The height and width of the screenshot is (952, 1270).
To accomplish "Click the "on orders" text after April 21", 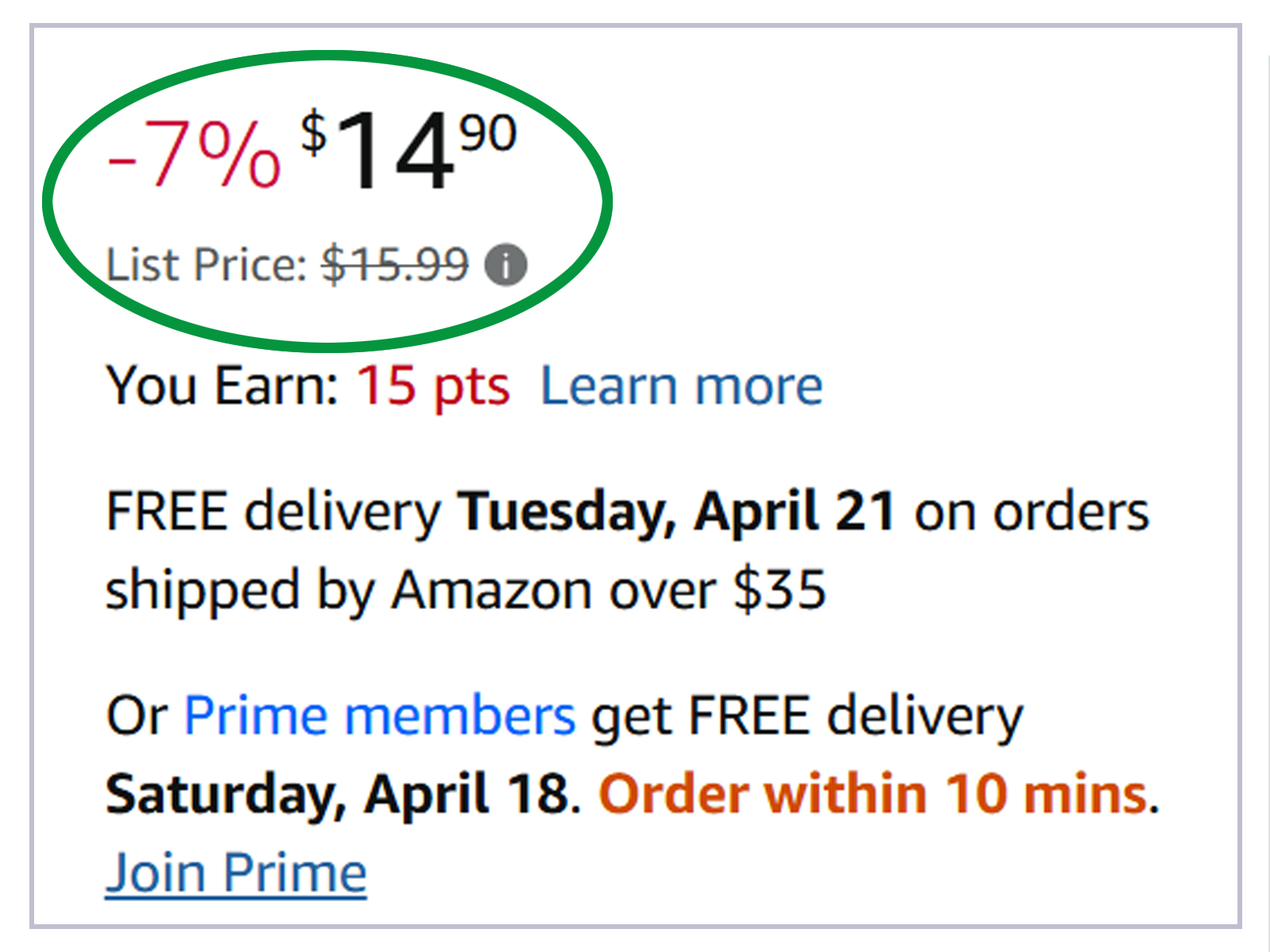I will (1032, 511).
